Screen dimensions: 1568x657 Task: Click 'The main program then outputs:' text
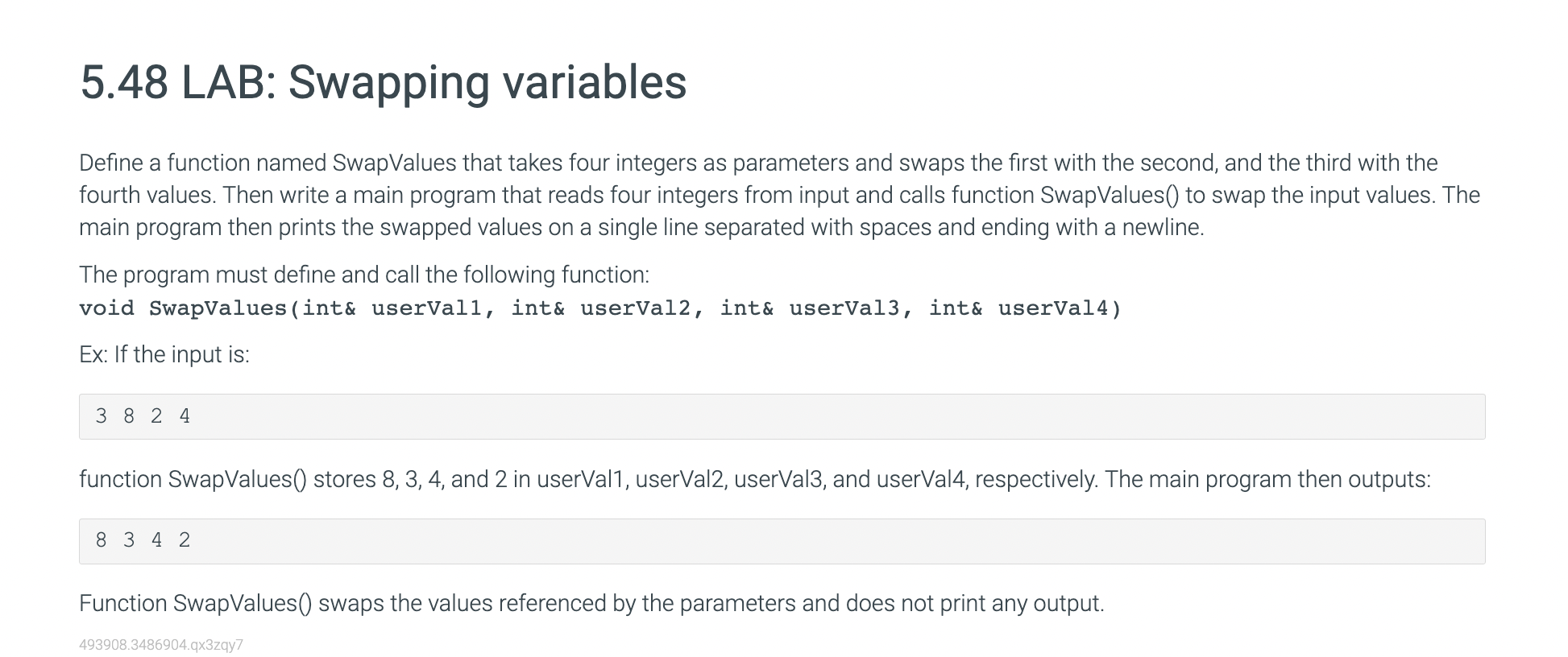1268,480
